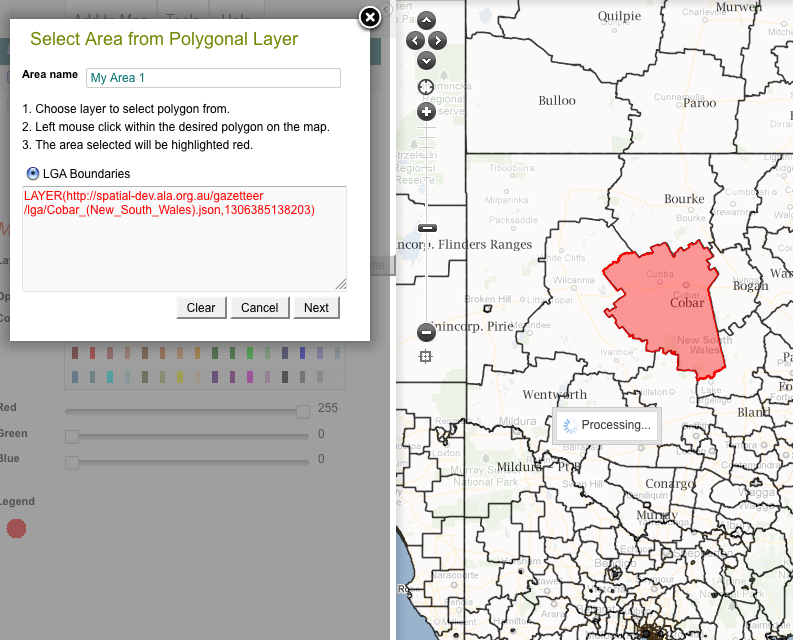The image size is (793, 640).
Task: Pan the map up with arrow control
Action: point(427,20)
